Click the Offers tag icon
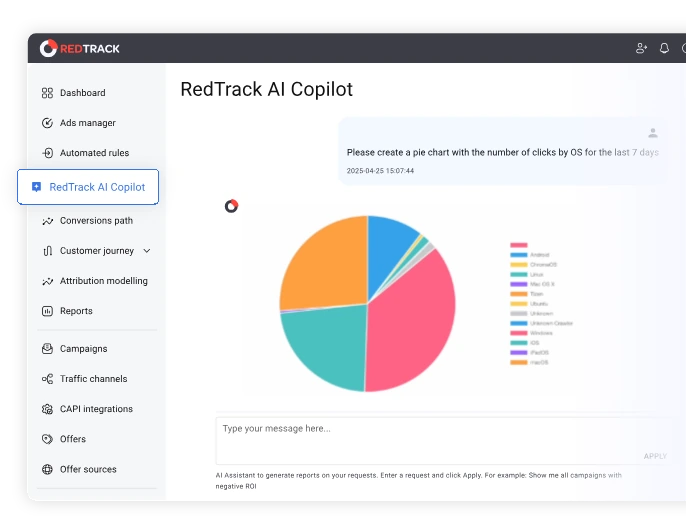This screenshot has height=532, width=686. pyautogui.click(x=47, y=439)
